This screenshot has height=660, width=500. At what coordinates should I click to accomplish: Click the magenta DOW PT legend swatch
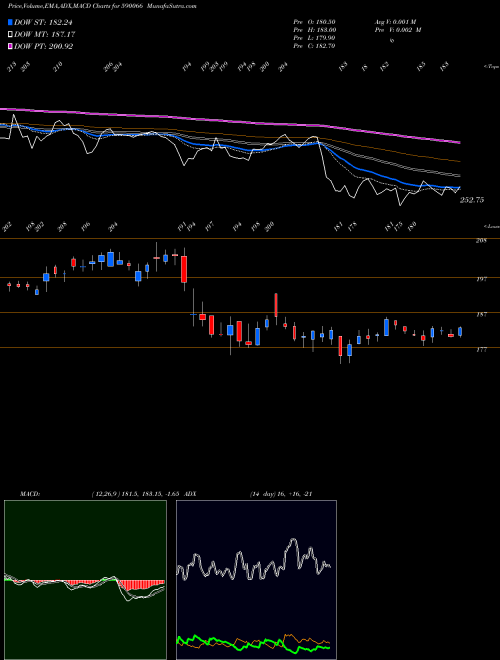click(10, 46)
